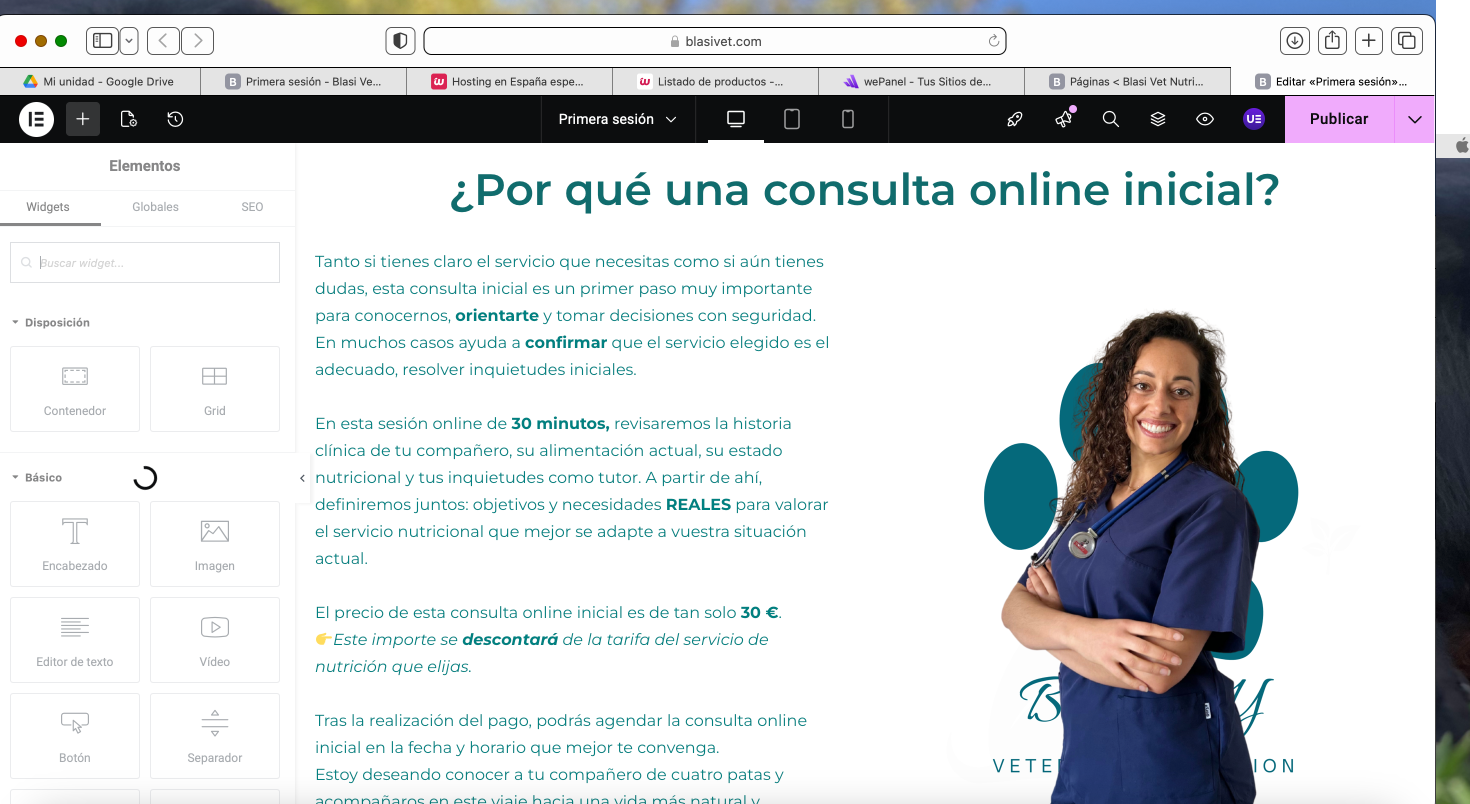Switch to the Globales tab
This screenshot has width=1470, height=804.
click(x=155, y=207)
